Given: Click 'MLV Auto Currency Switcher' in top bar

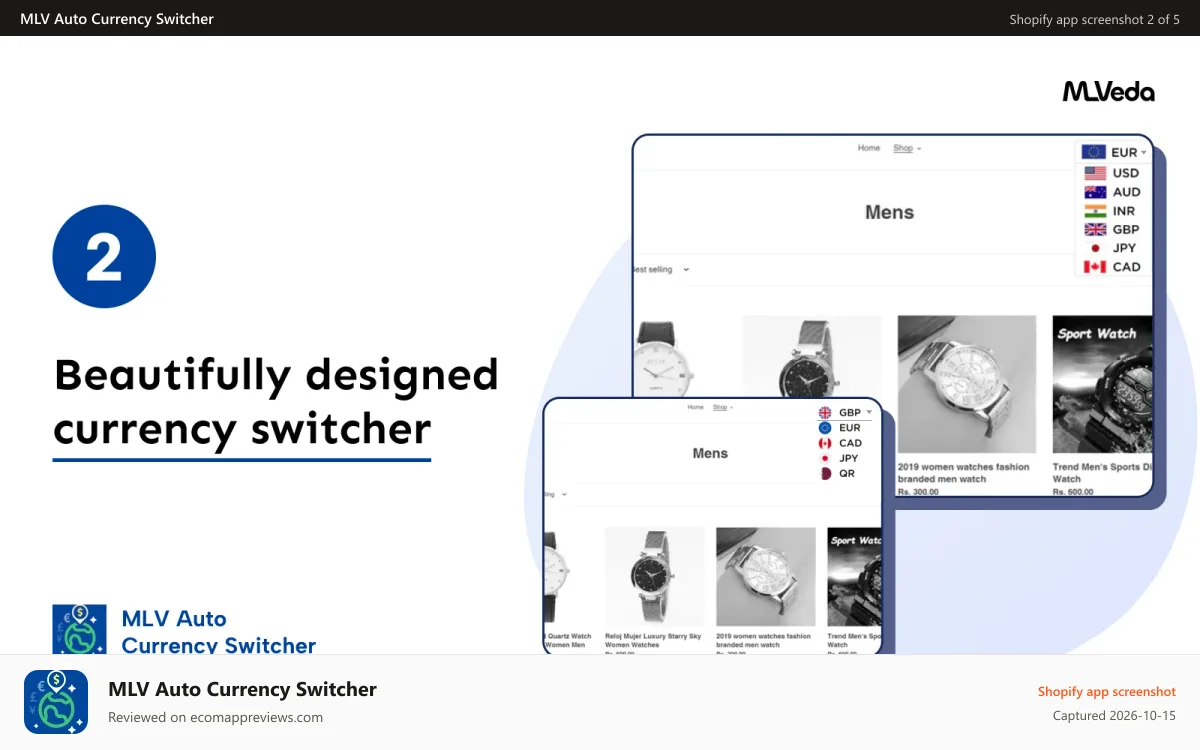Looking at the screenshot, I should click(117, 18).
